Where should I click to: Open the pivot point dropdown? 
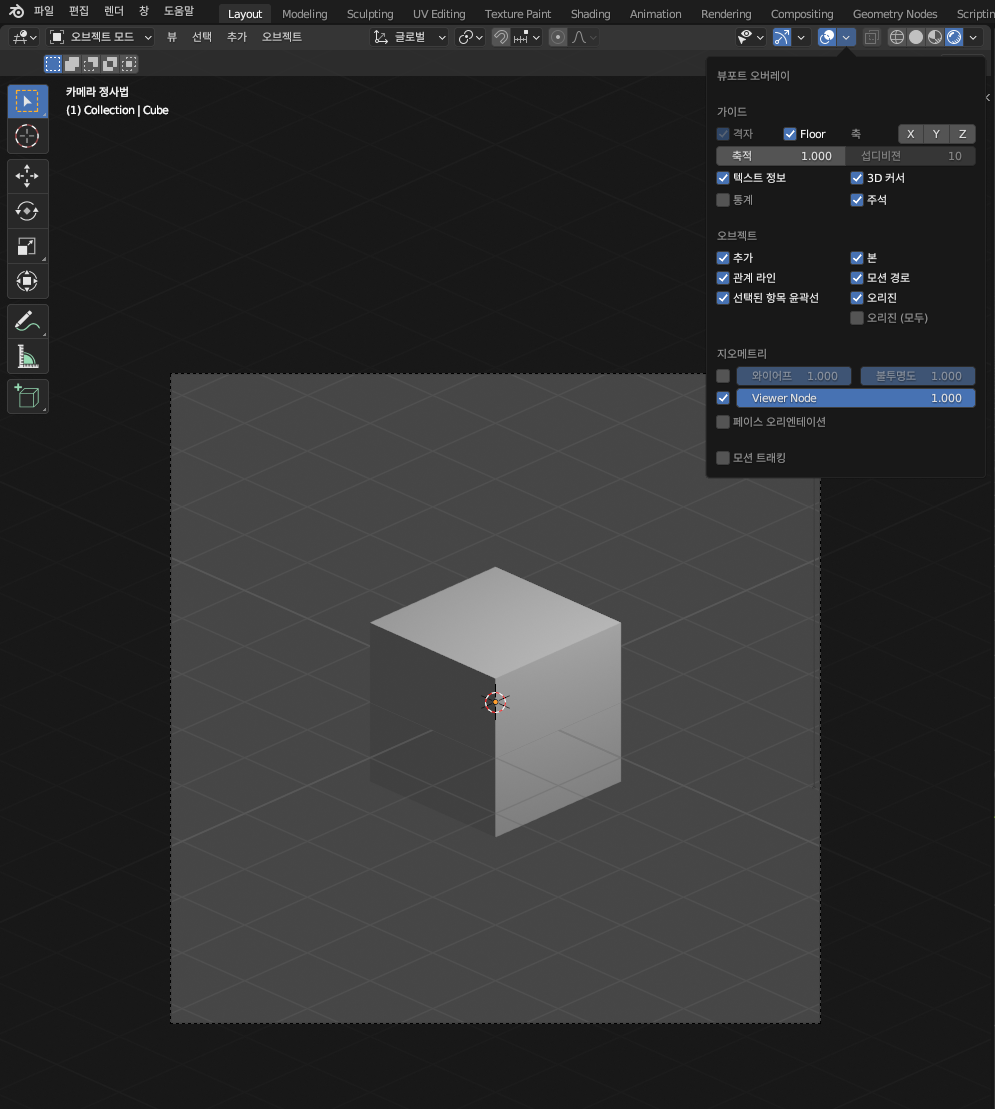pos(470,37)
